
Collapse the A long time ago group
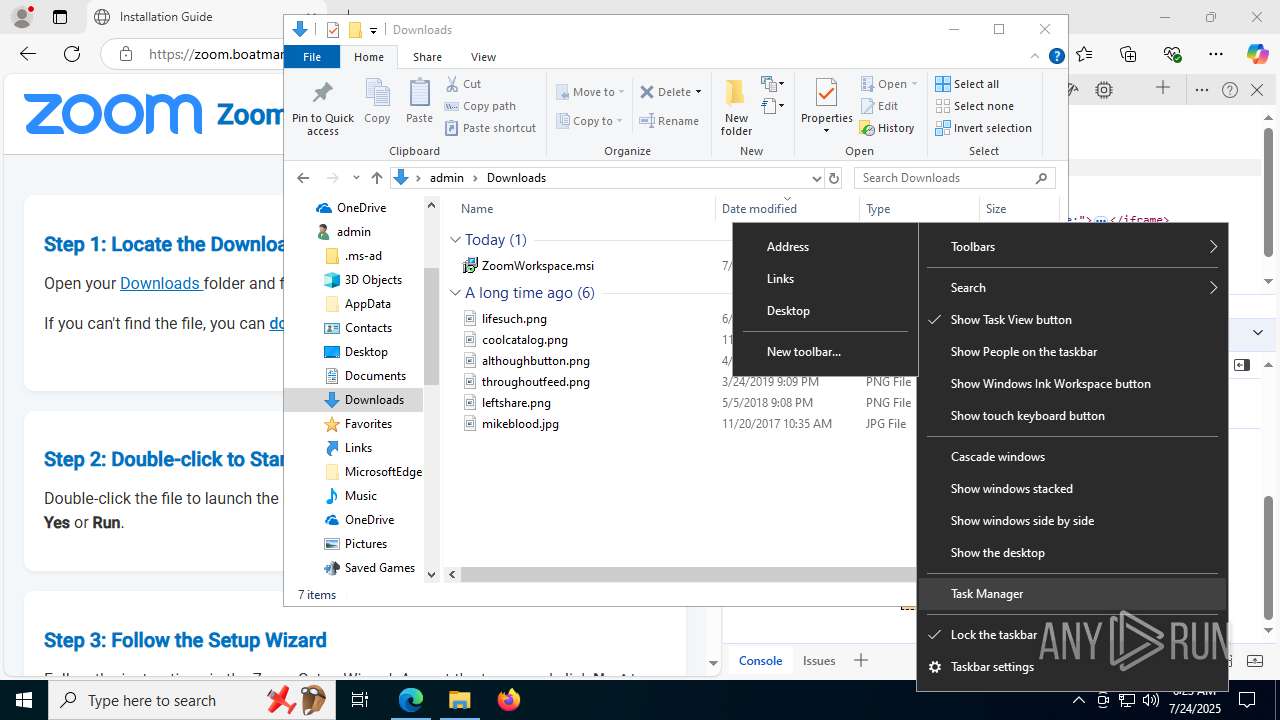(455, 293)
